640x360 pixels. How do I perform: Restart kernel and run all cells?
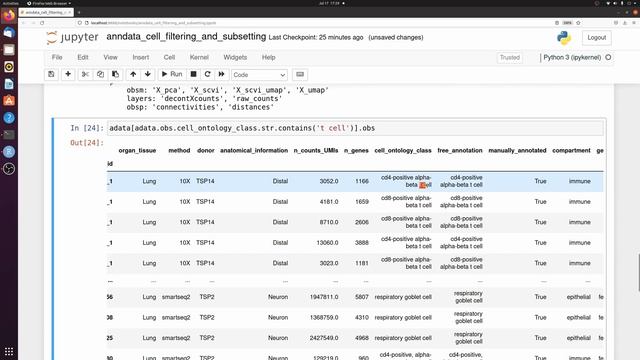[x=221, y=74]
